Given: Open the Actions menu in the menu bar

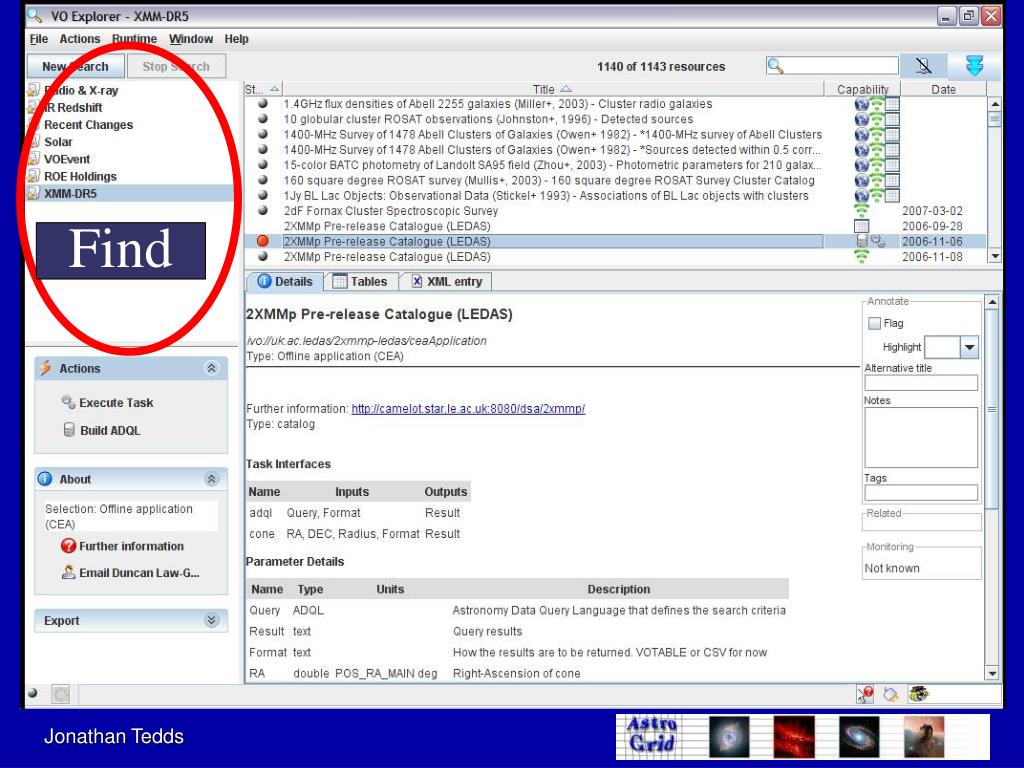Looking at the screenshot, I should coord(80,39).
